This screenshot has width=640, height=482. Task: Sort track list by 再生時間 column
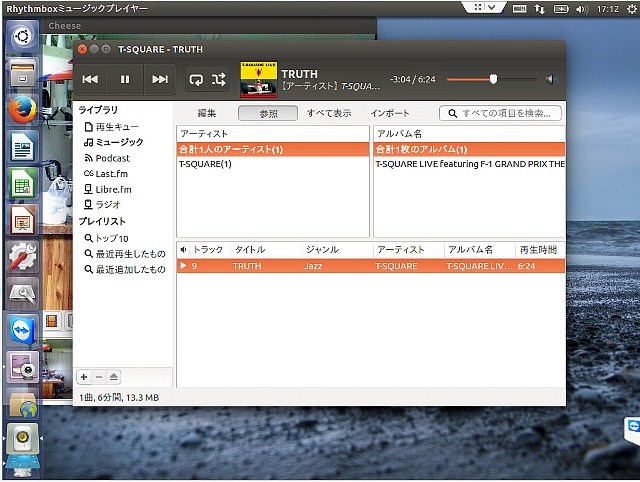(x=540, y=250)
